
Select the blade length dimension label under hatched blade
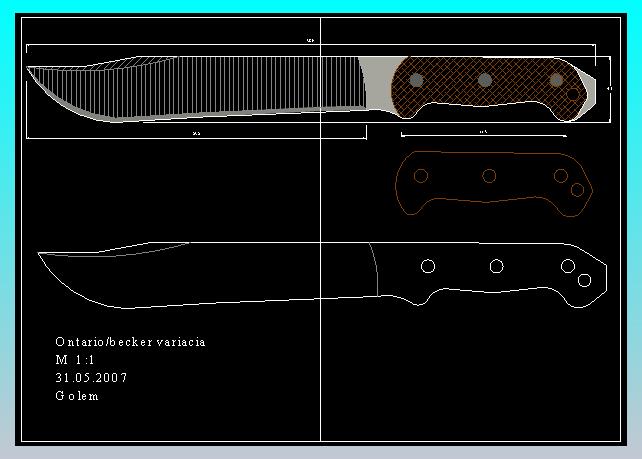[197, 133]
